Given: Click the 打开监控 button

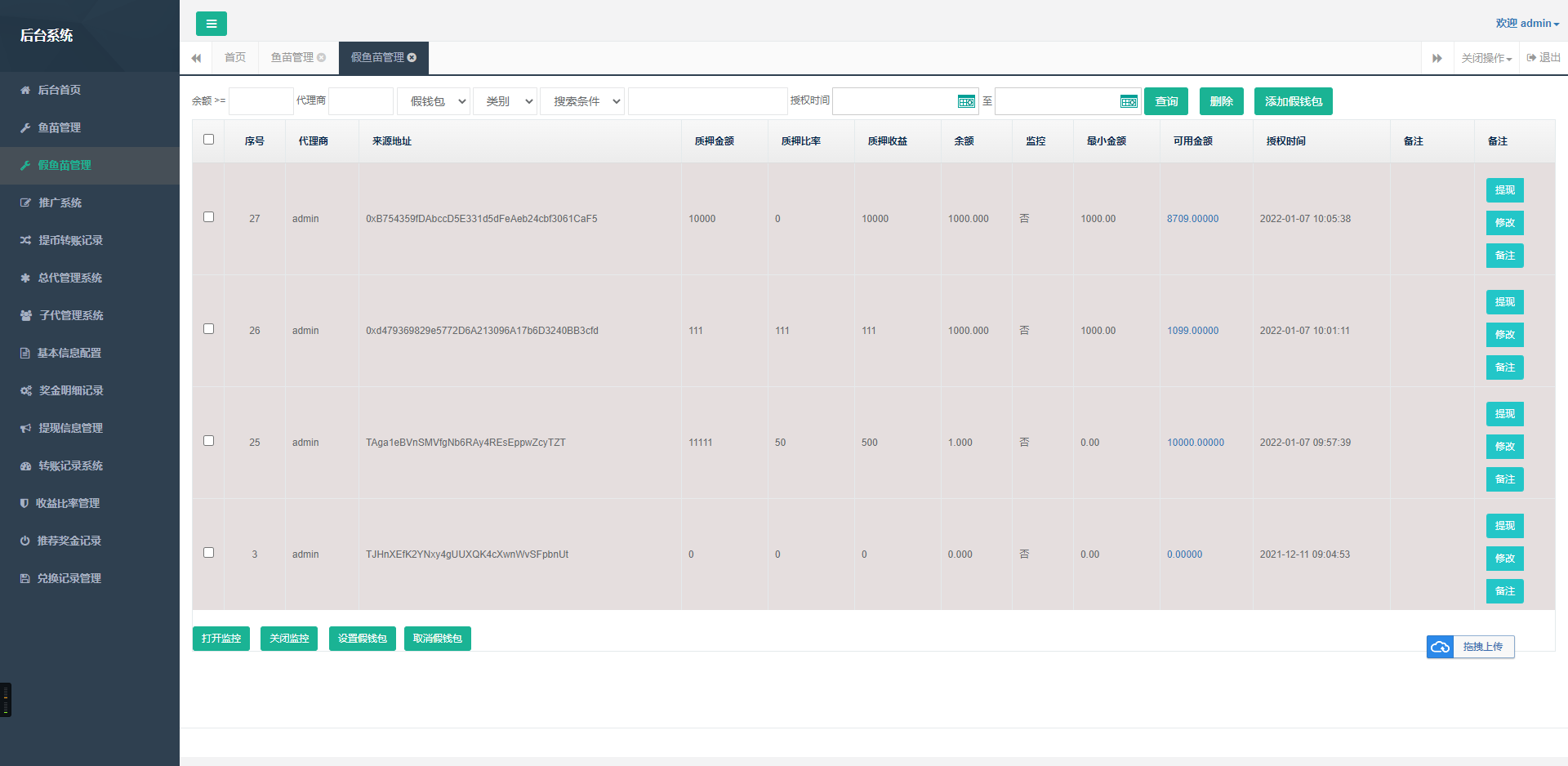Looking at the screenshot, I should [x=221, y=639].
